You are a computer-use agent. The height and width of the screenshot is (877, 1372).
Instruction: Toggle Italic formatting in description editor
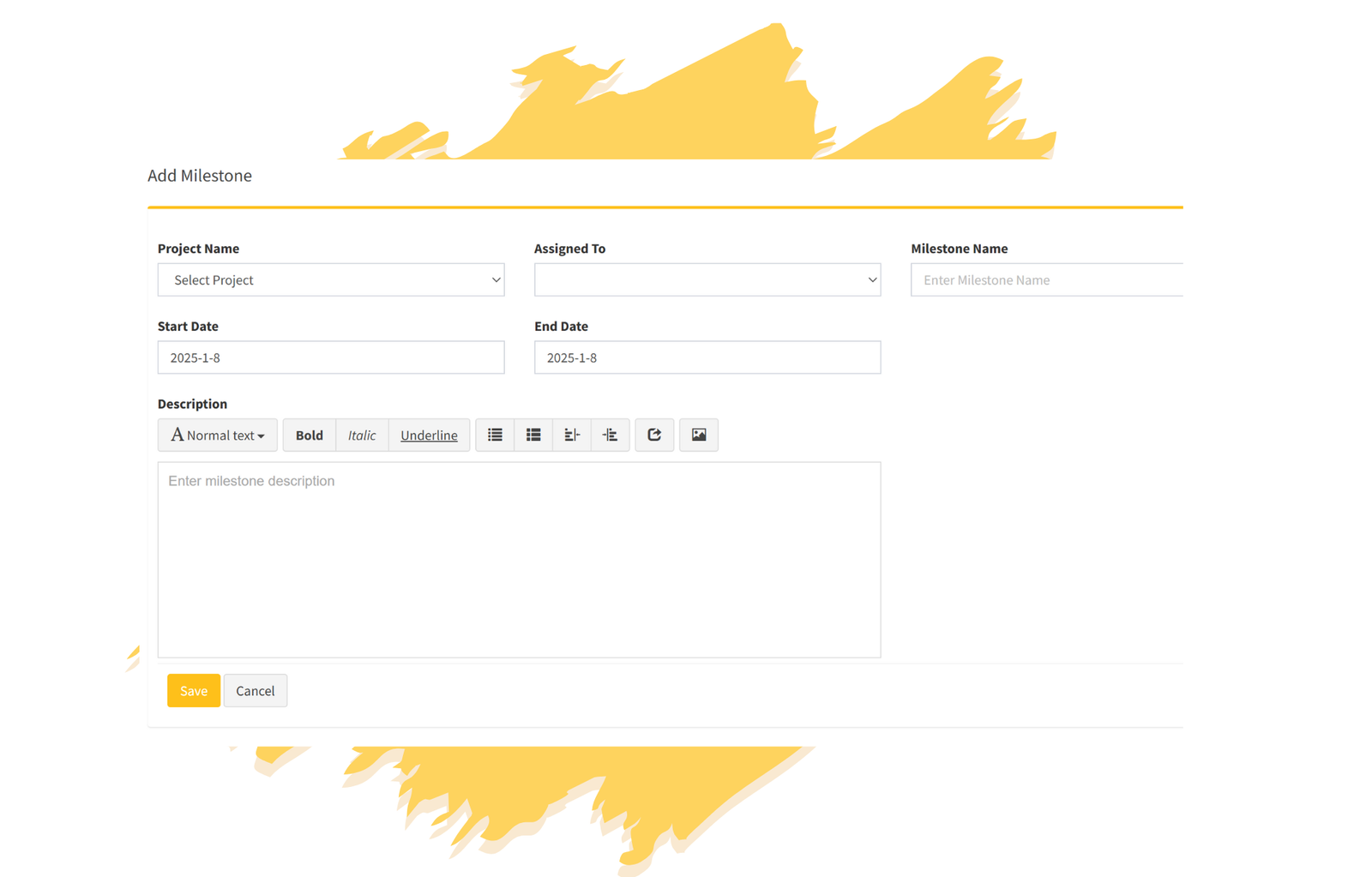click(x=362, y=435)
